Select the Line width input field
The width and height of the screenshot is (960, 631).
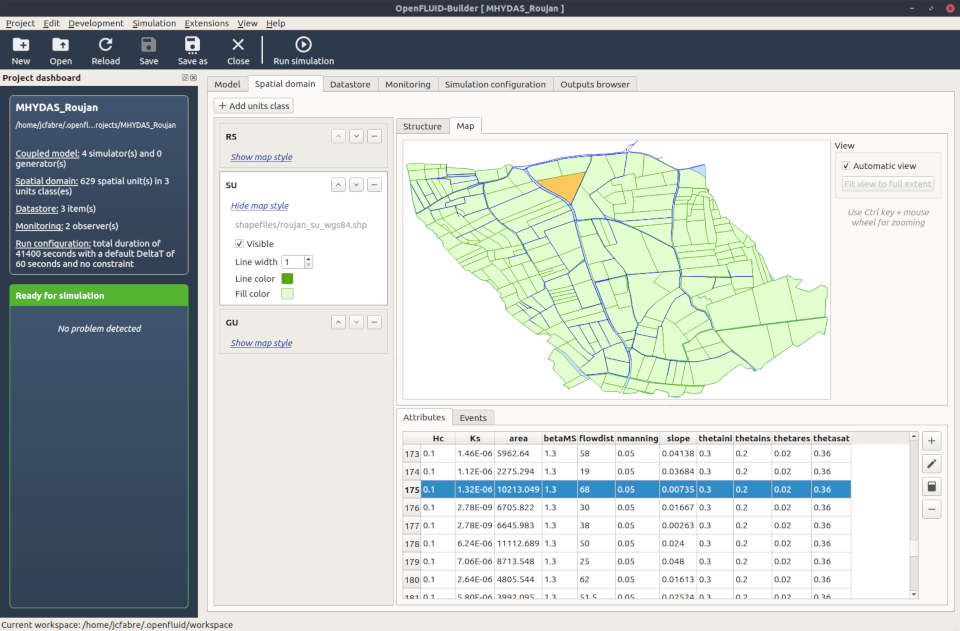[291, 262]
